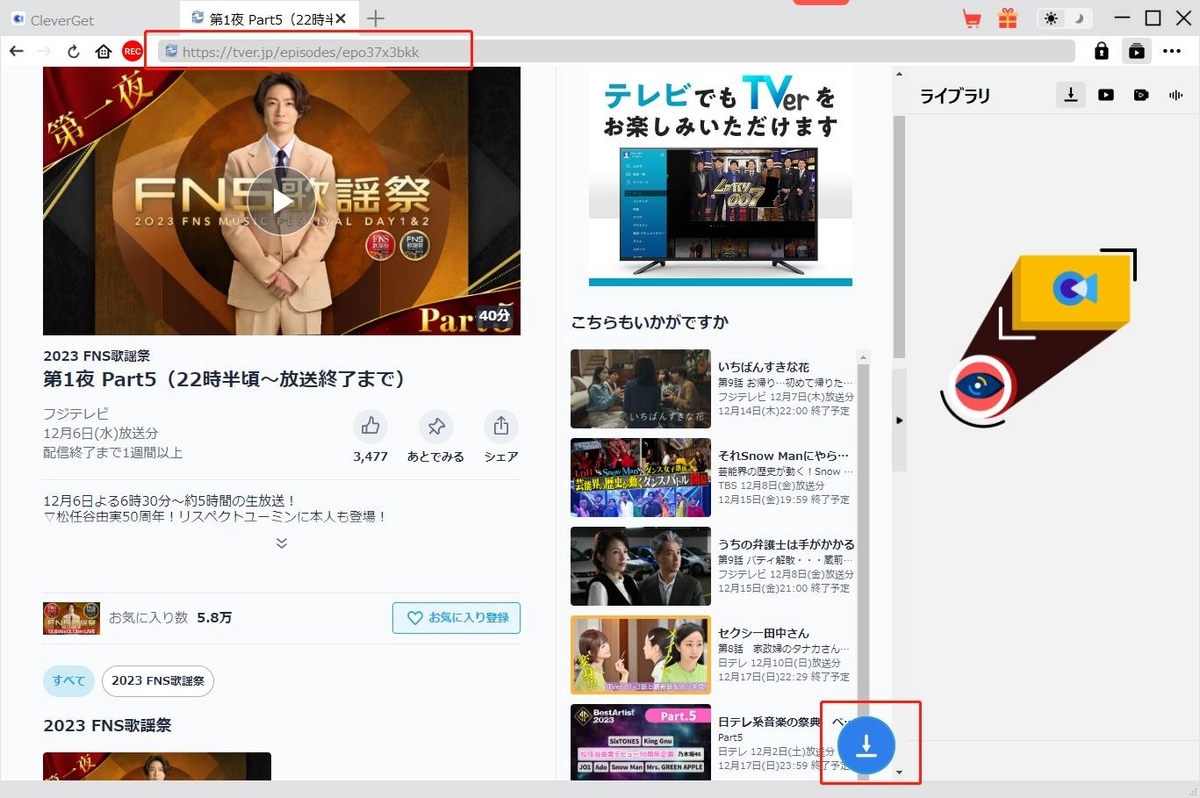Expand the episode description chevron
1200x798 pixels.
(282, 543)
